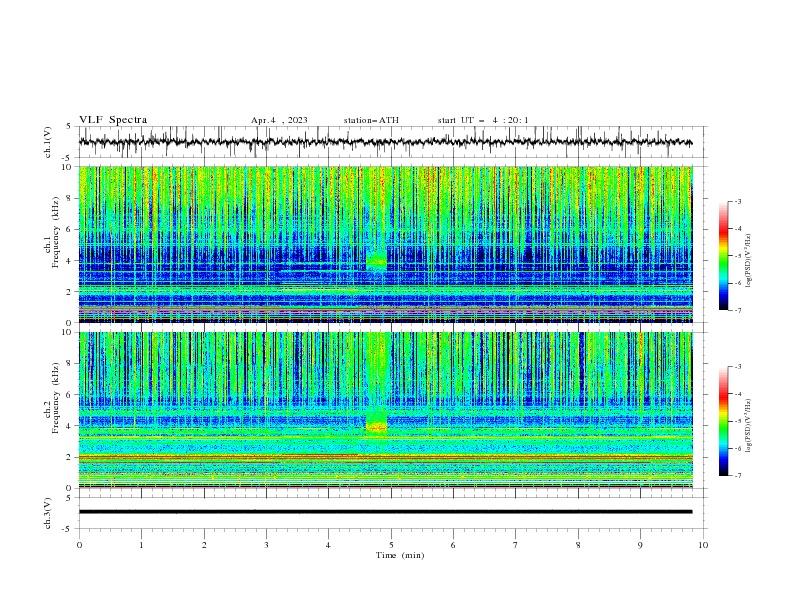
Task: Click time axis tick label "2"
Action: click(204, 545)
